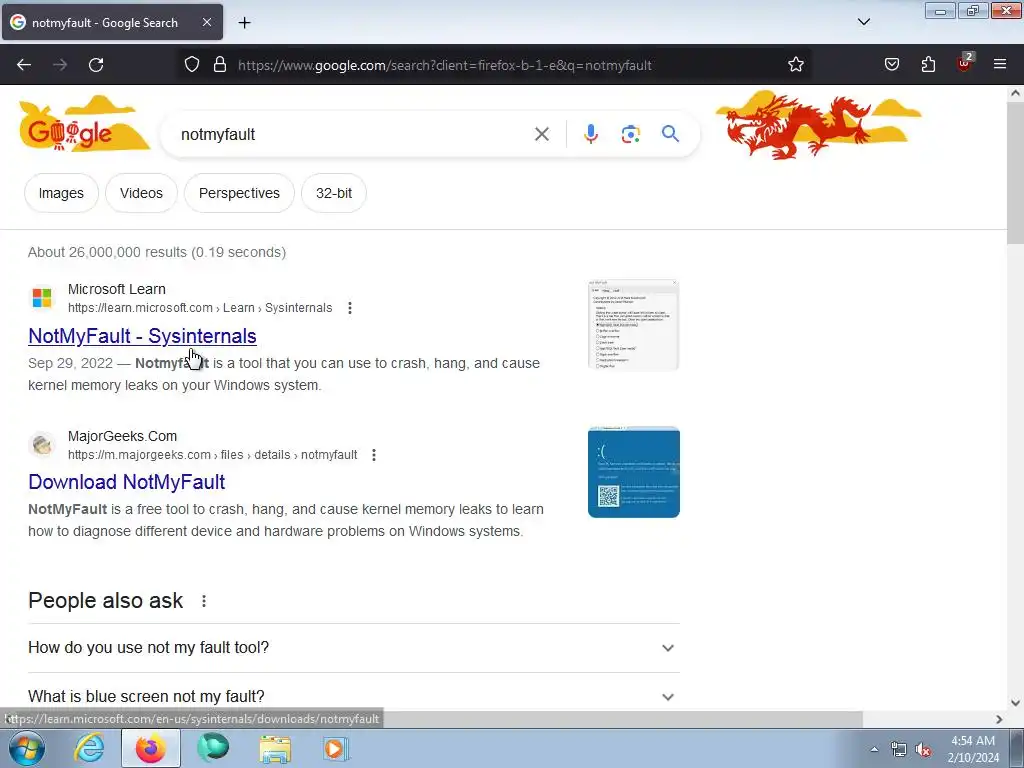Expand 'How do you use not my fault tool?'

click(353, 648)
